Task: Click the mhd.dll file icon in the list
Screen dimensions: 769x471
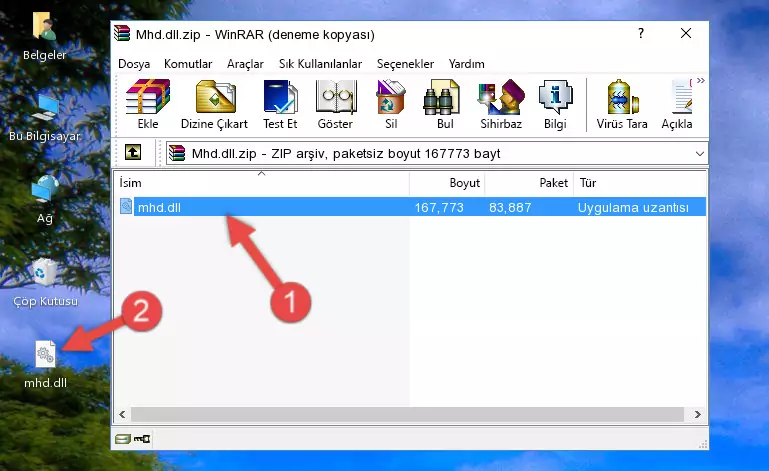Action: click(x=126, y=207)
